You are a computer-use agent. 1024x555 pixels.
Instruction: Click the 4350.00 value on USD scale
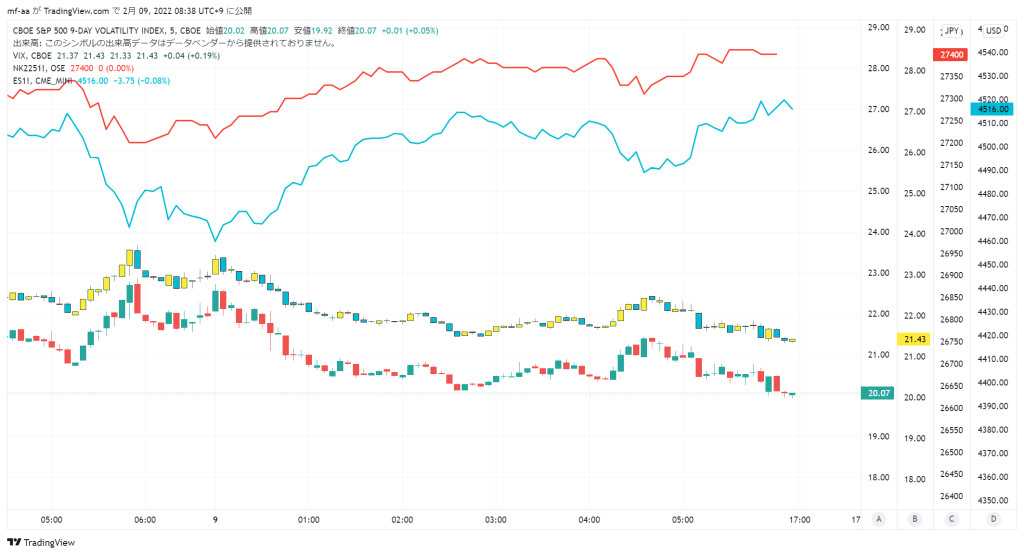pyautogui.click(x=993, y=500)
